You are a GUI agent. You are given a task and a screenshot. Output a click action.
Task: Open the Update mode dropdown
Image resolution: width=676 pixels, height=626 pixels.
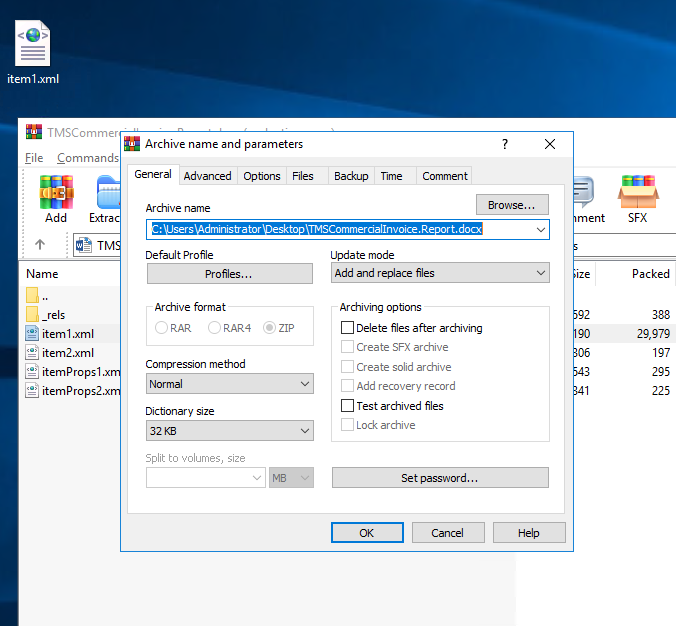coord(440,273)
